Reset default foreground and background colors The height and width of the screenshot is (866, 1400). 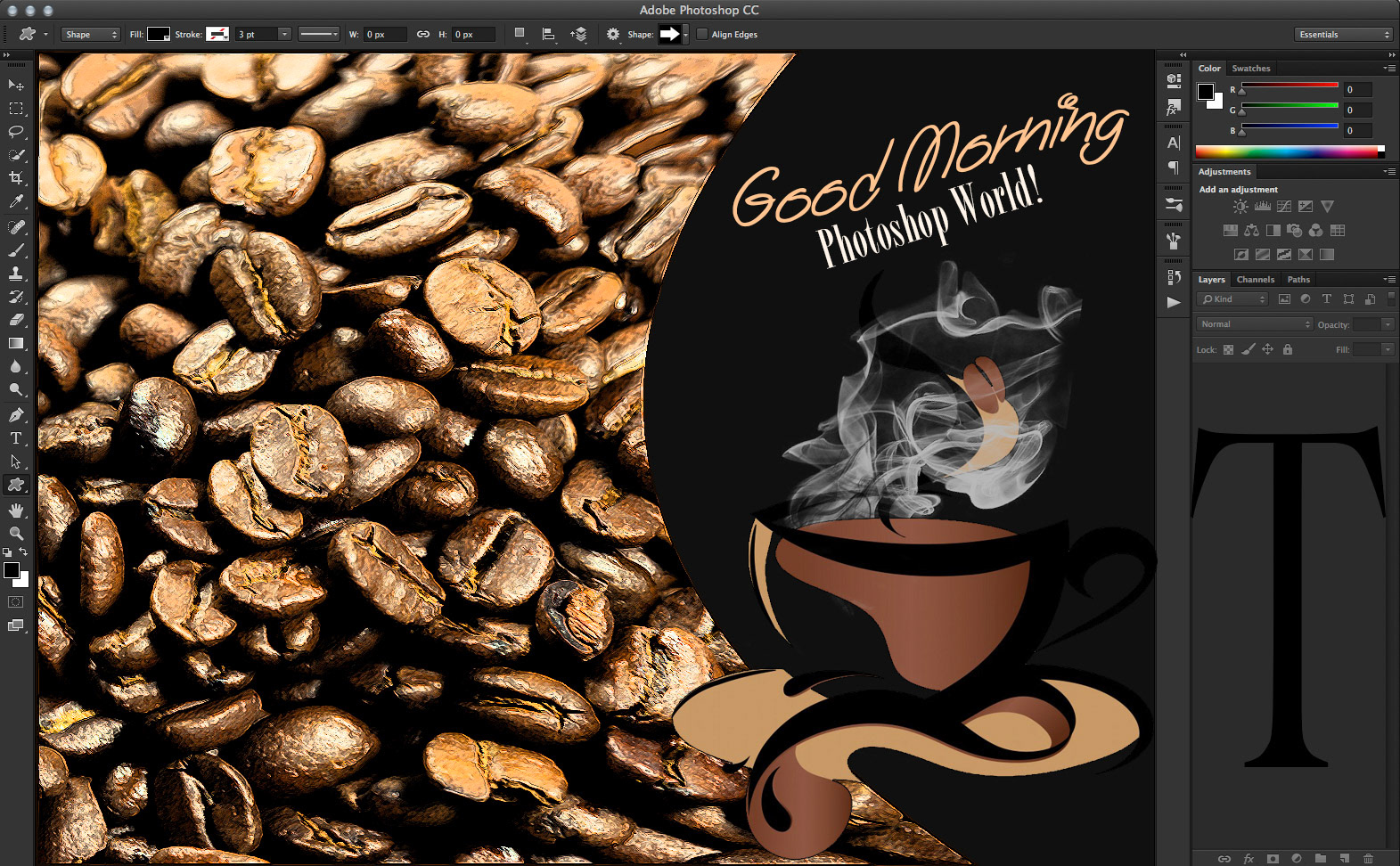7,553
